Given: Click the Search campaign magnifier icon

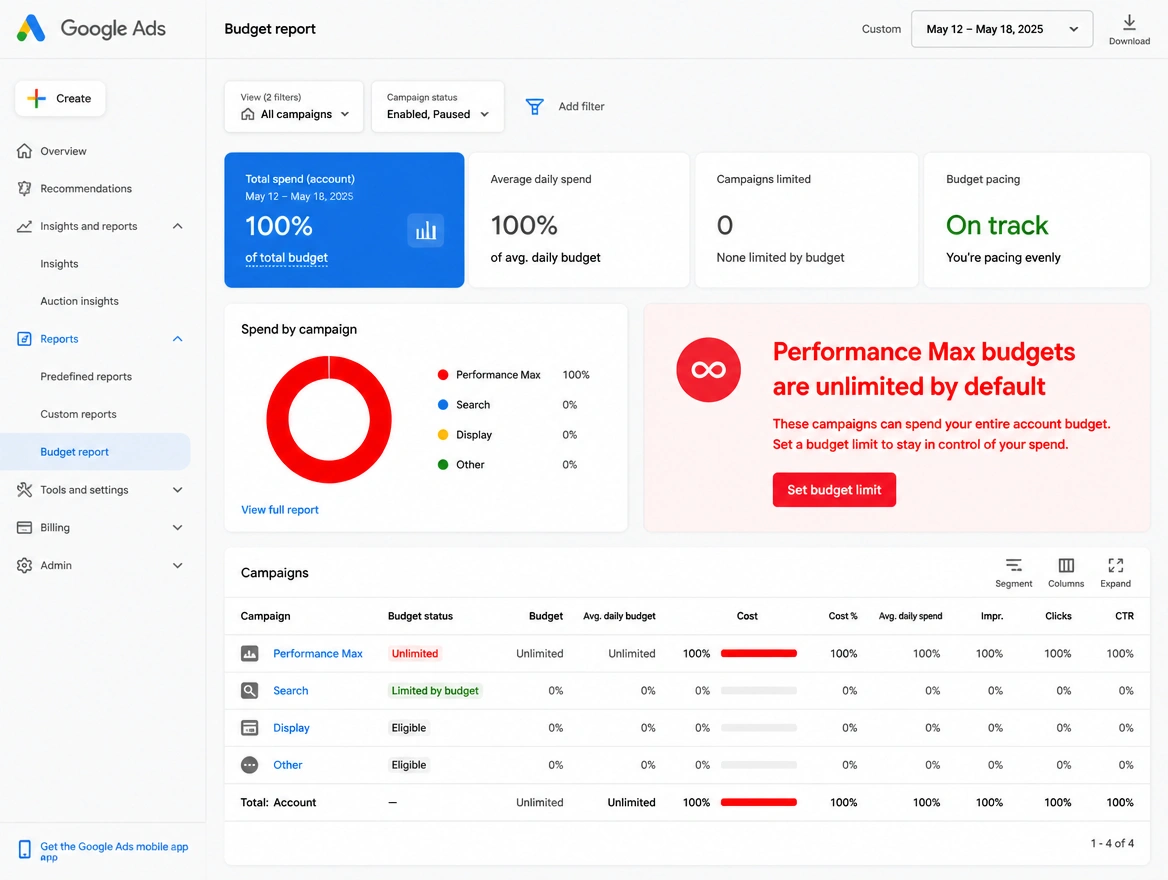Looking at the screenshot, I should 250,691.
